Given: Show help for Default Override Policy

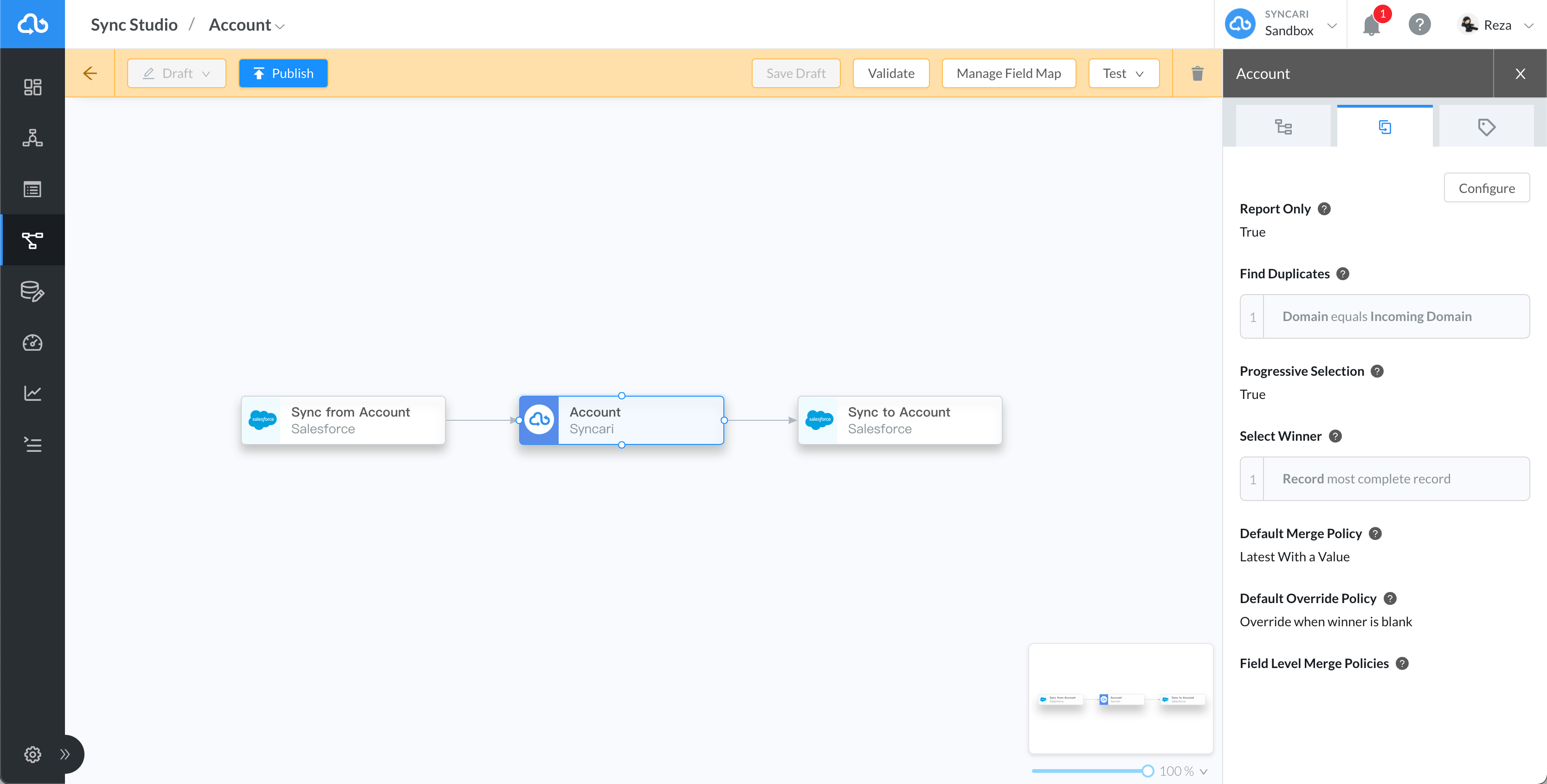Looking at the screenshot, I should (1390, 598).
